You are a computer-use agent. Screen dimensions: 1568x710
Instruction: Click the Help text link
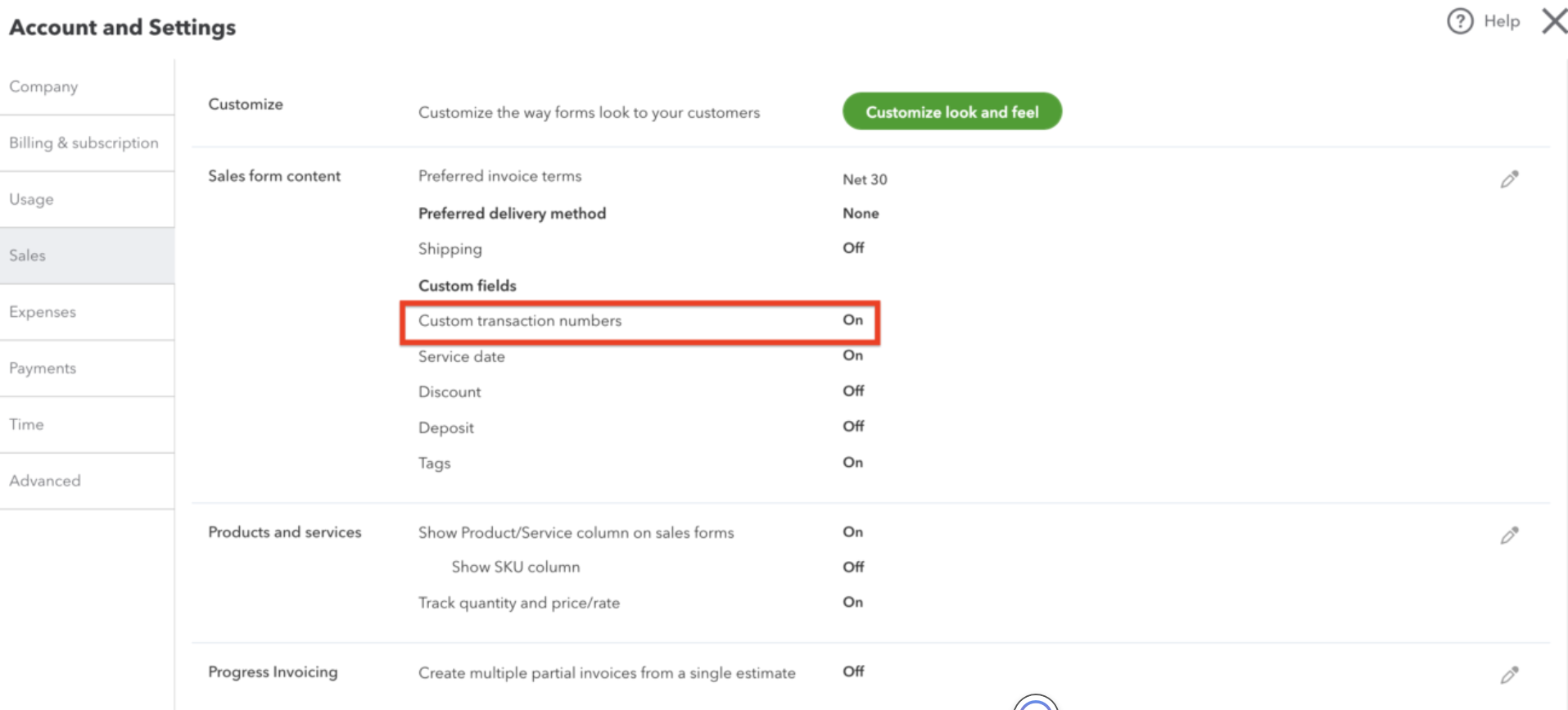(1502, 21)
